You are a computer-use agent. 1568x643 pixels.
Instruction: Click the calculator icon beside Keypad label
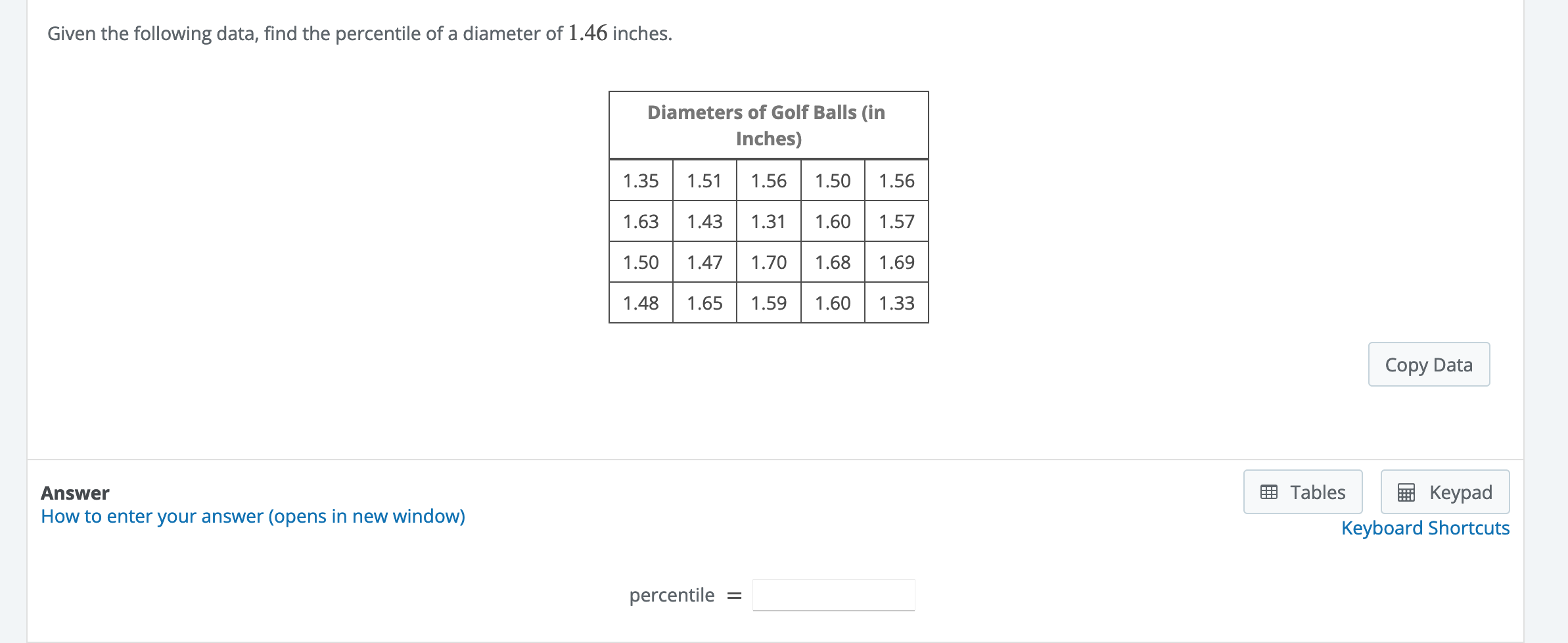1406,491
